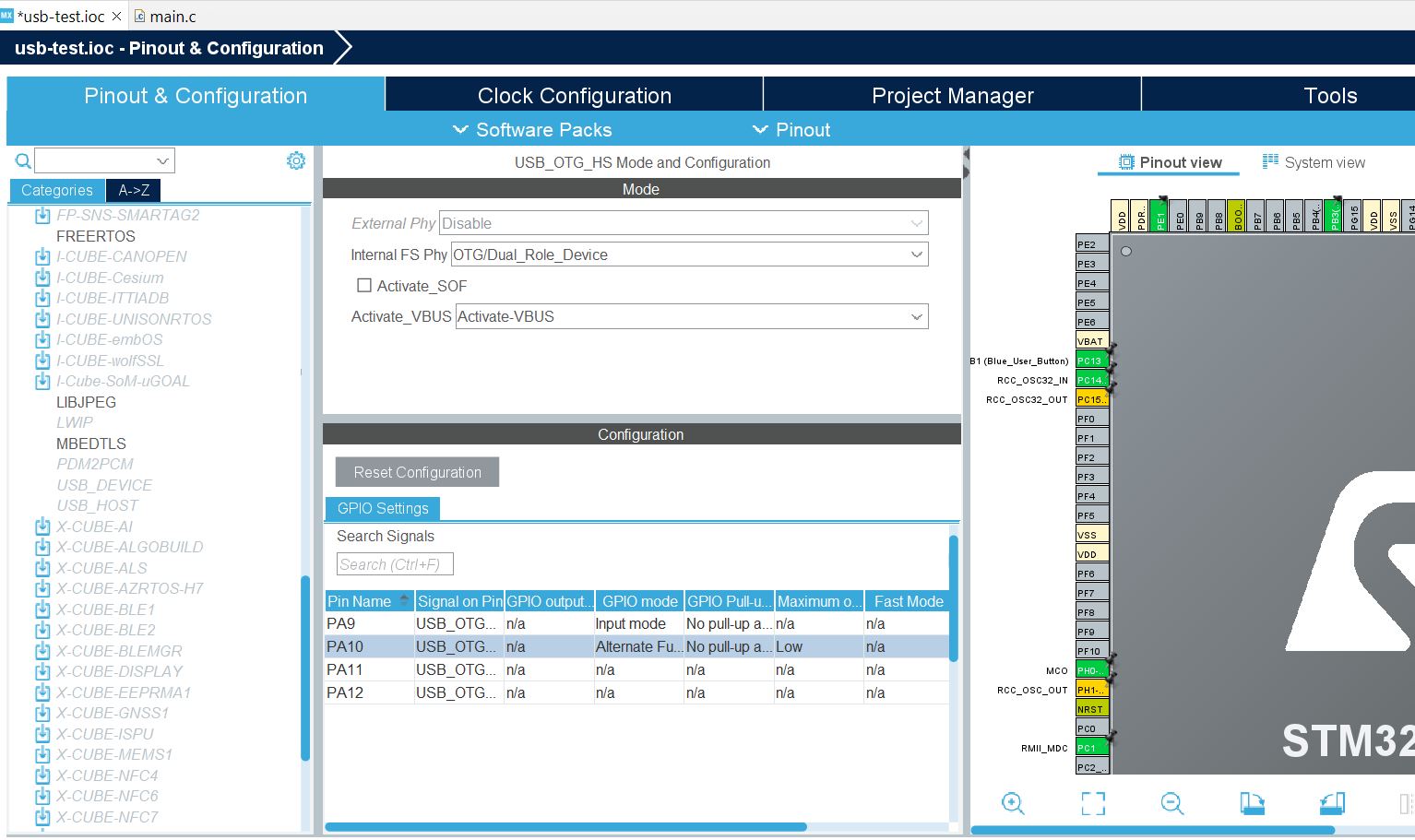The image size is (1415, 840).
Task: Expand the Software Packs menu
Action: [532, 130]
